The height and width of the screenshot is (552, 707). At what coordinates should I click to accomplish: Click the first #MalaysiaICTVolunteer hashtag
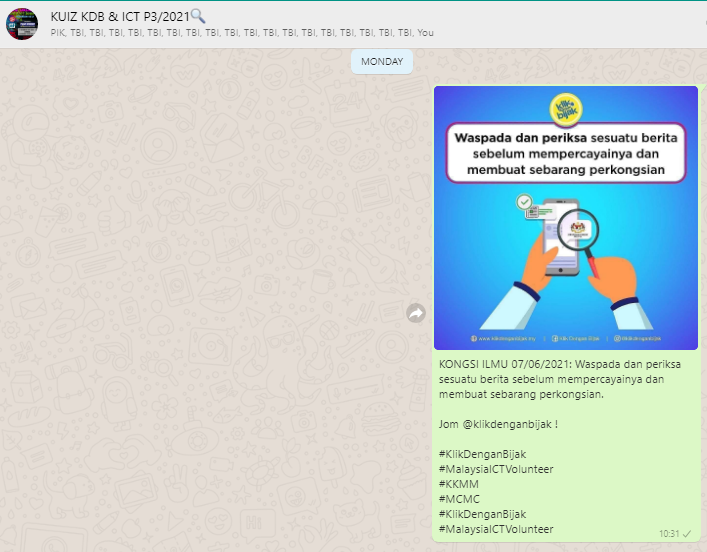pyautogui.click(x=496, y=469)
